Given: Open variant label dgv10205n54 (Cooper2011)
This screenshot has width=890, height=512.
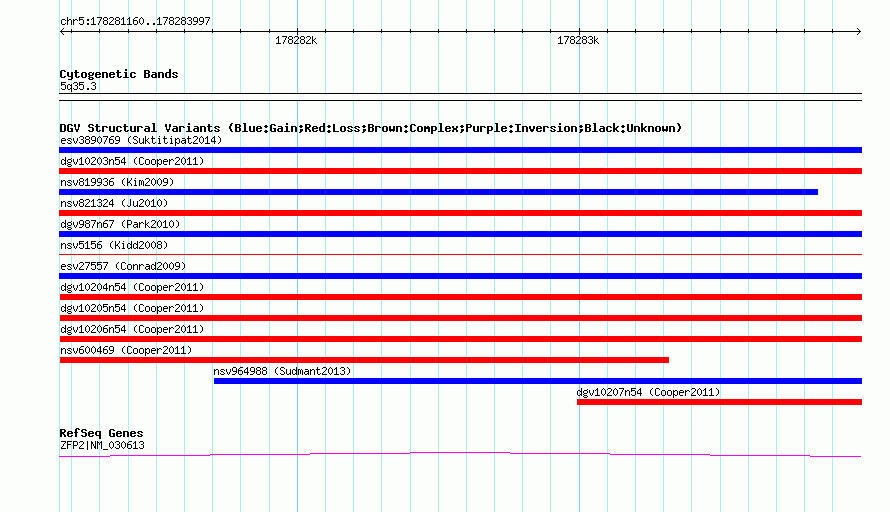Looking at the screenshot, I should pyautogui.click(x=132, y=308).
